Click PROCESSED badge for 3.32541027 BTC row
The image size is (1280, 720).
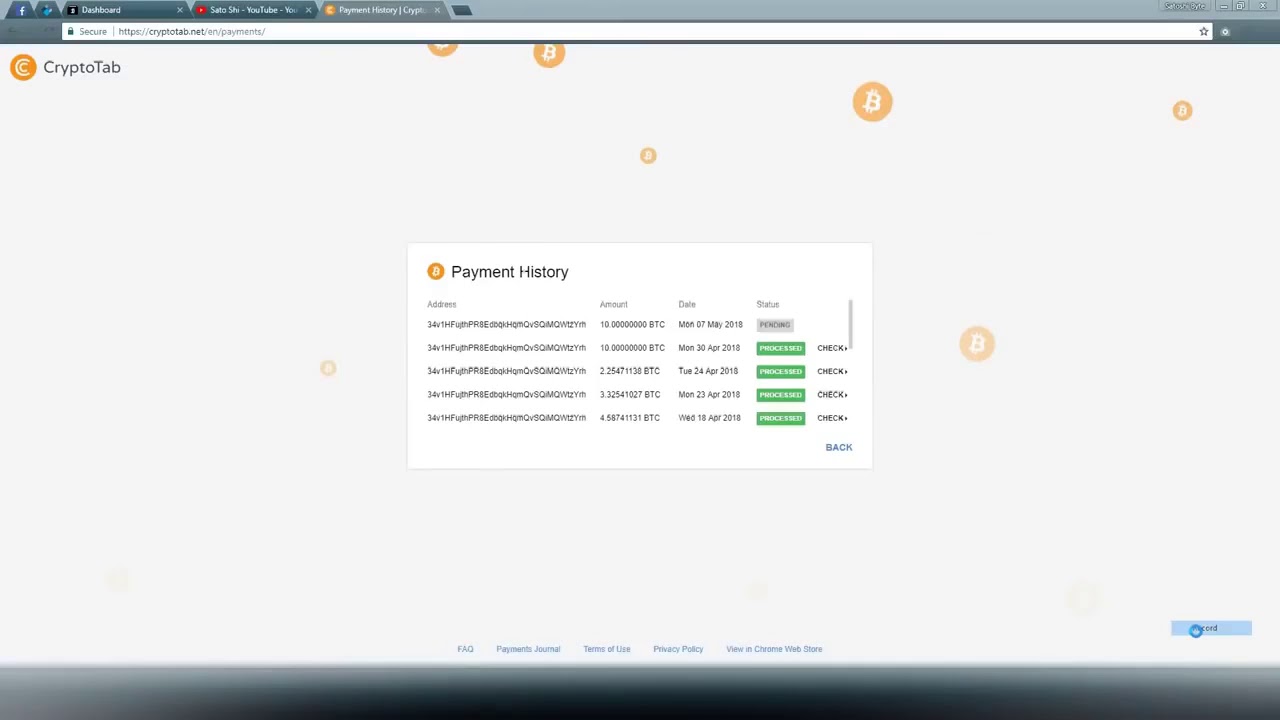pyautogui.click(x=781, y=394)
